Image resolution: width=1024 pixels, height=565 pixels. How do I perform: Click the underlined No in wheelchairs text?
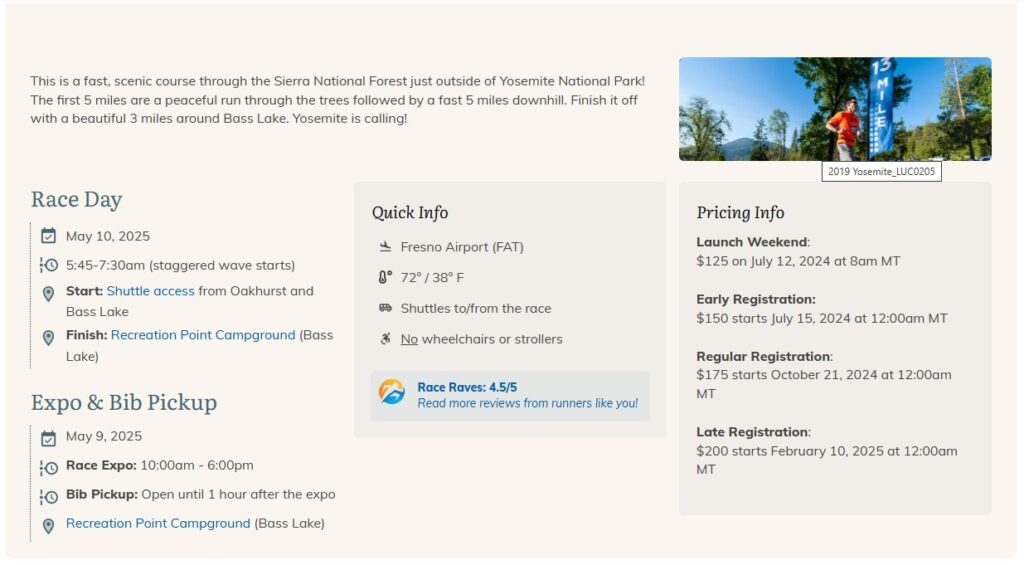pyautogui.click(x=409, y=339)
